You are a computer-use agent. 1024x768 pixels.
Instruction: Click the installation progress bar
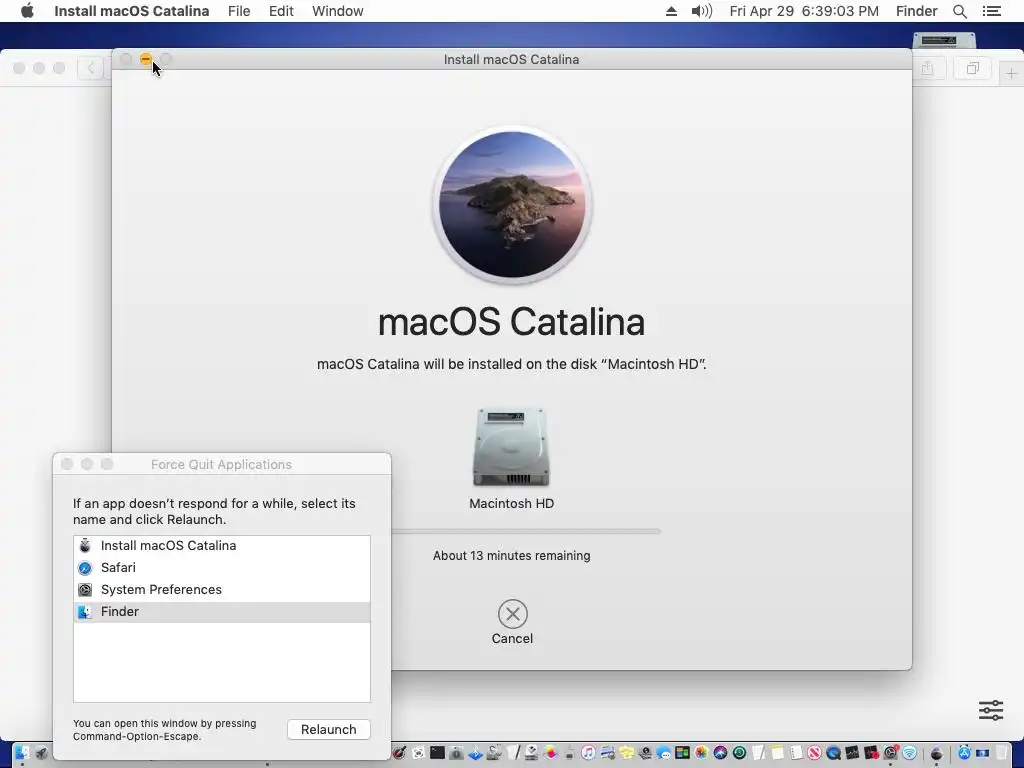pos(526,532)
